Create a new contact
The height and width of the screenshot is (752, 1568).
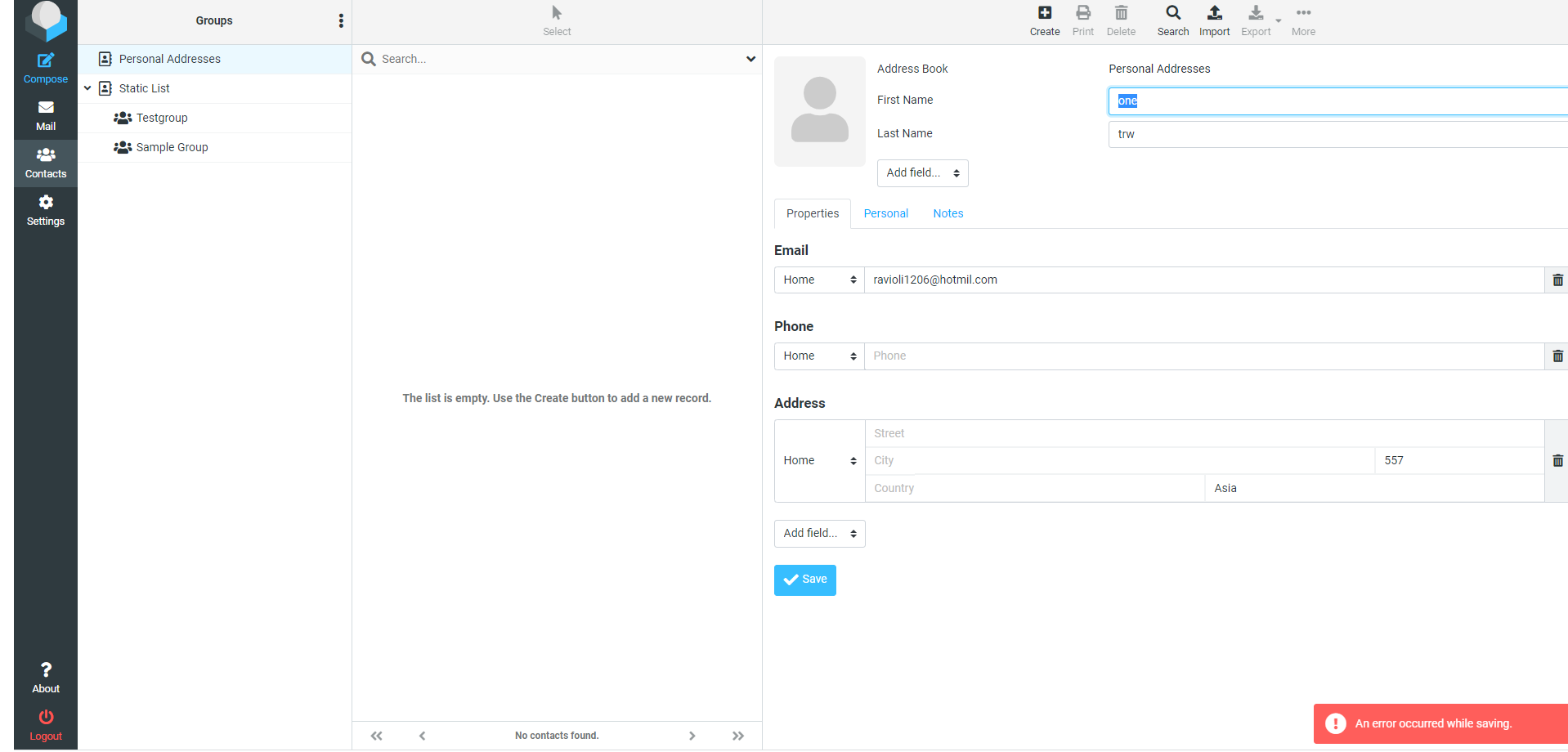click(1044, 20)
